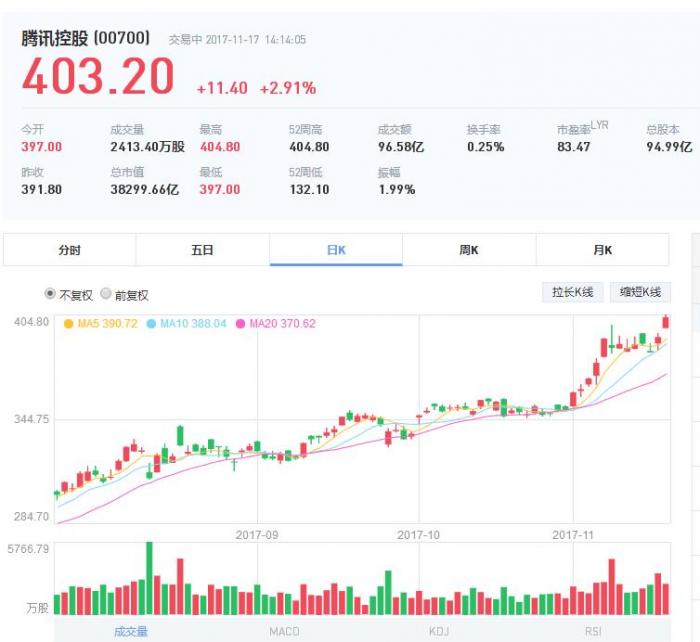
Task: Click the 2017-11 date marker on chart
Action: (573, 535)
